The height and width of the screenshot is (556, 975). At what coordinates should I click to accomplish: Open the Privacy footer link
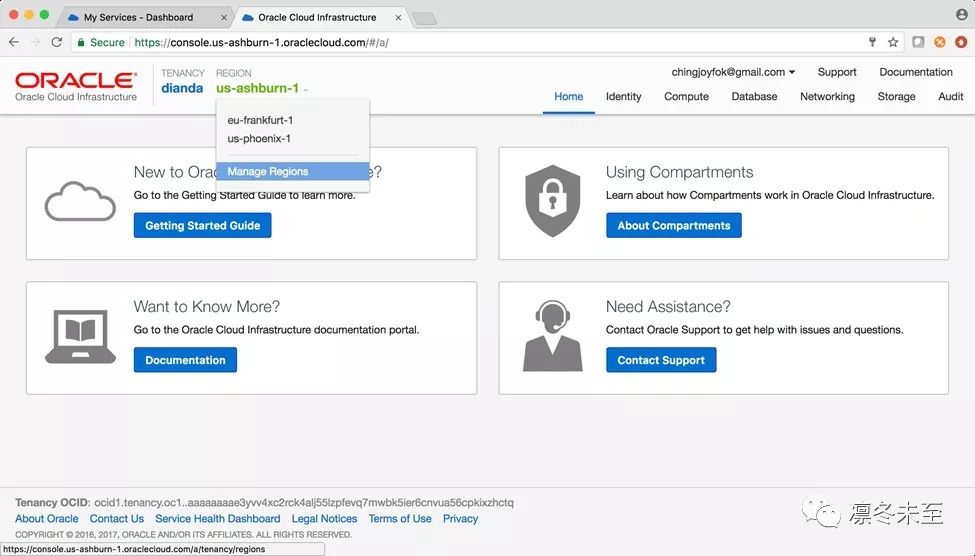460,519
